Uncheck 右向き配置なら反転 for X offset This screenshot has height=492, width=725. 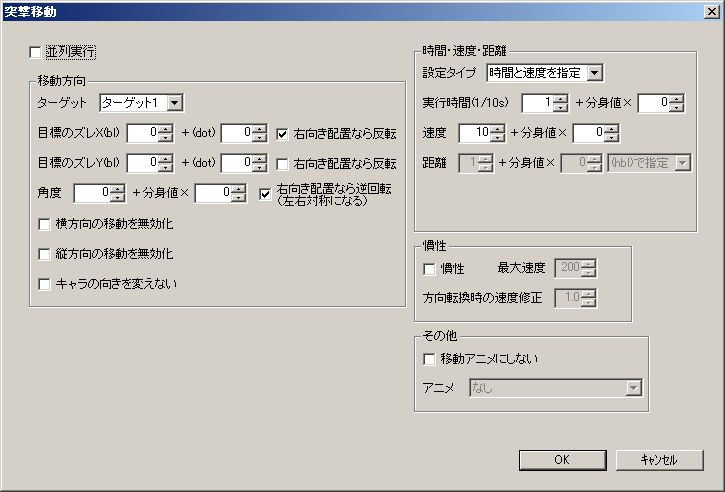coord(283,133)
